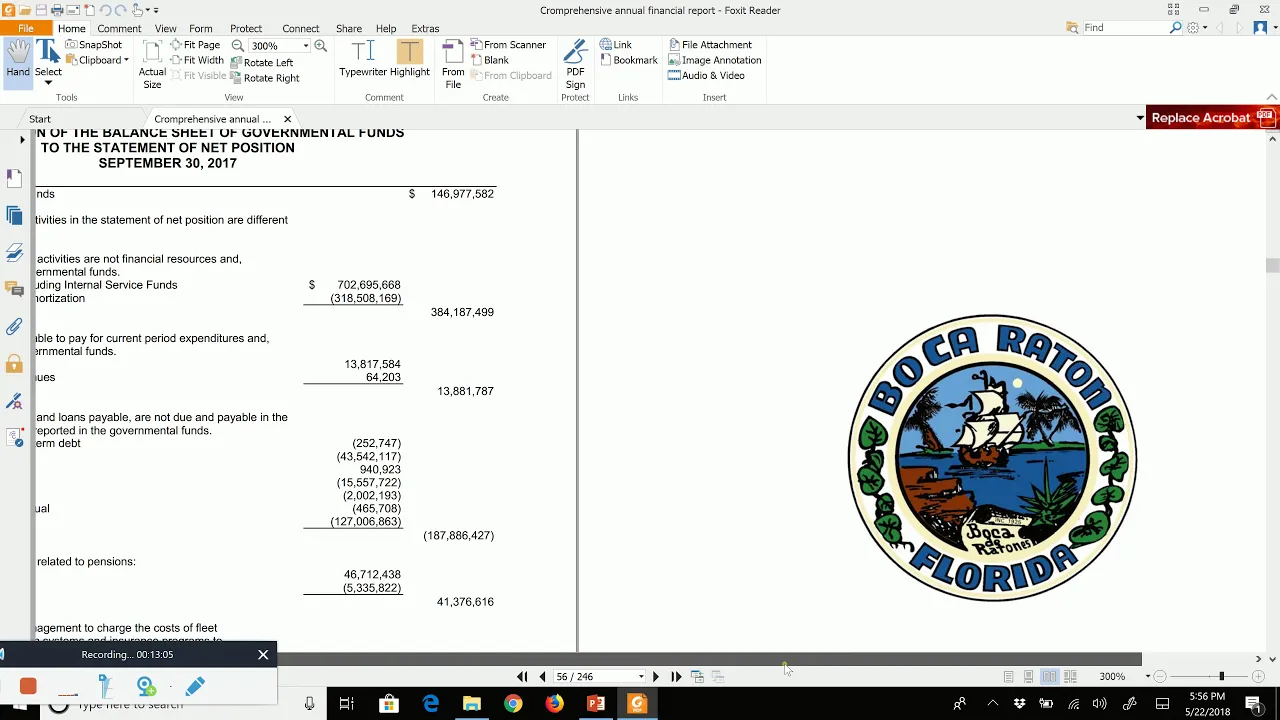Choose Fit Width view
This screenshot has width=1280, height=720.
coord(196,60)
